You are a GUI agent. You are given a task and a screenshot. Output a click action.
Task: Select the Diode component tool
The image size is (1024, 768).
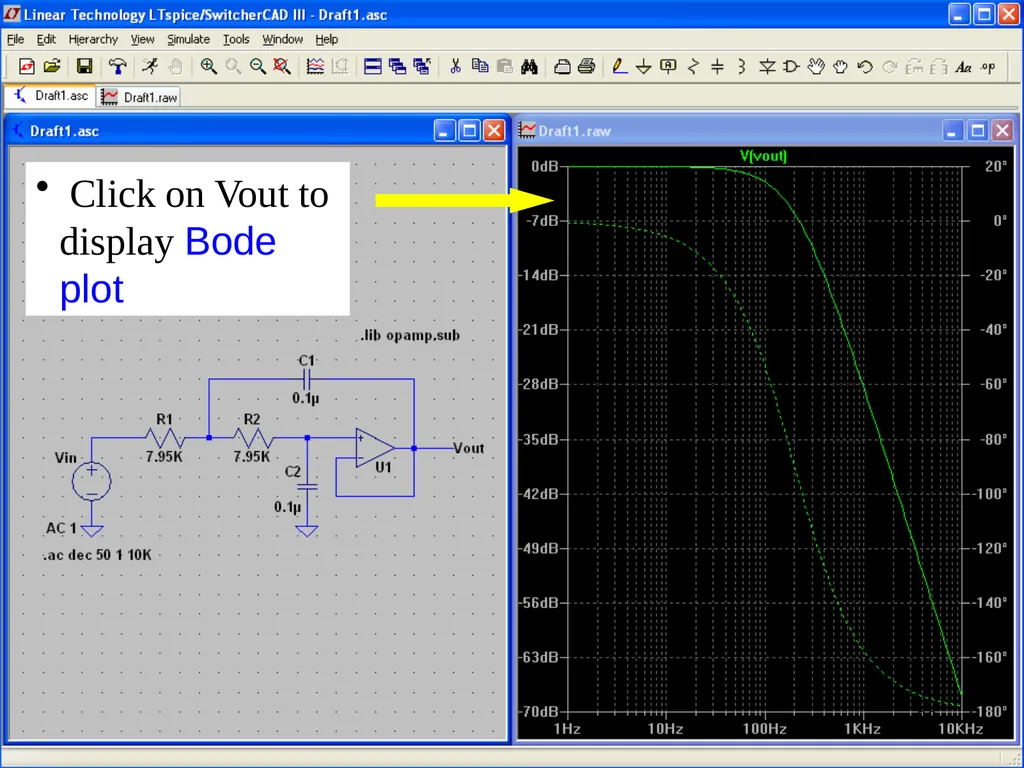[x=767, y=66]
